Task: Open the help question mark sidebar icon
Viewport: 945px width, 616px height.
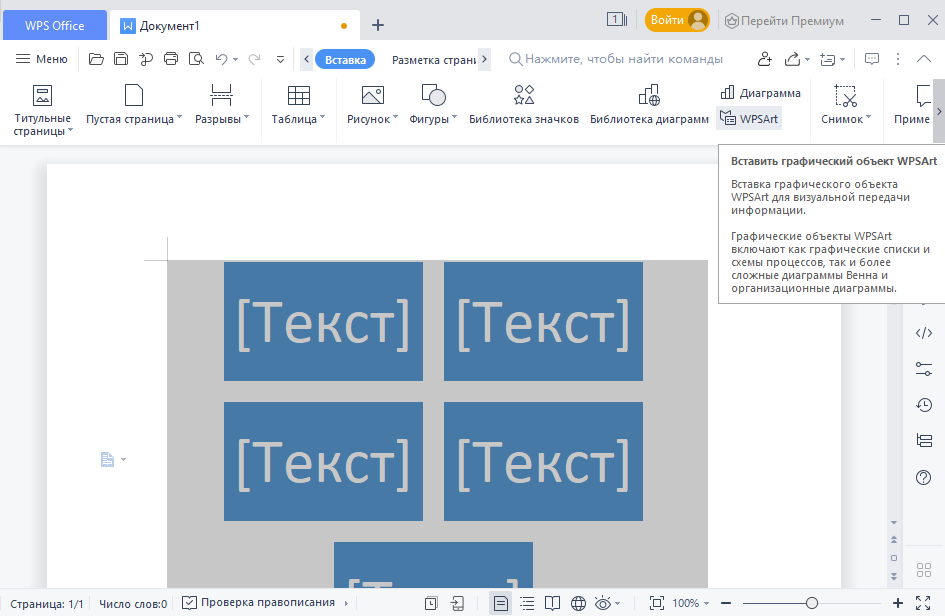Action: pos(924,477)
